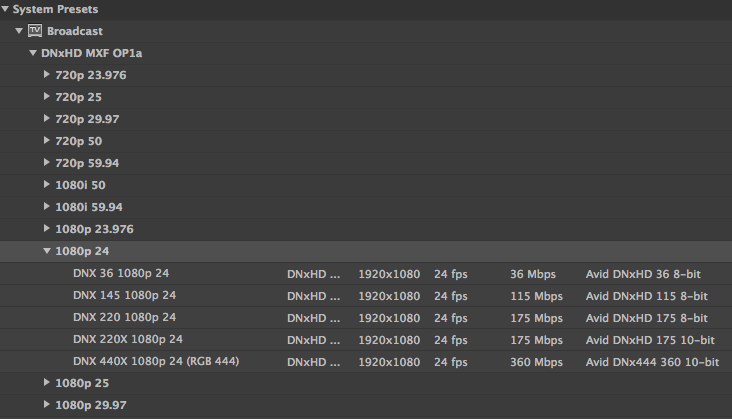This screenshot has width=732, height=419.
Task: Select the 720p 25 label
Action: tap(78, 97)
